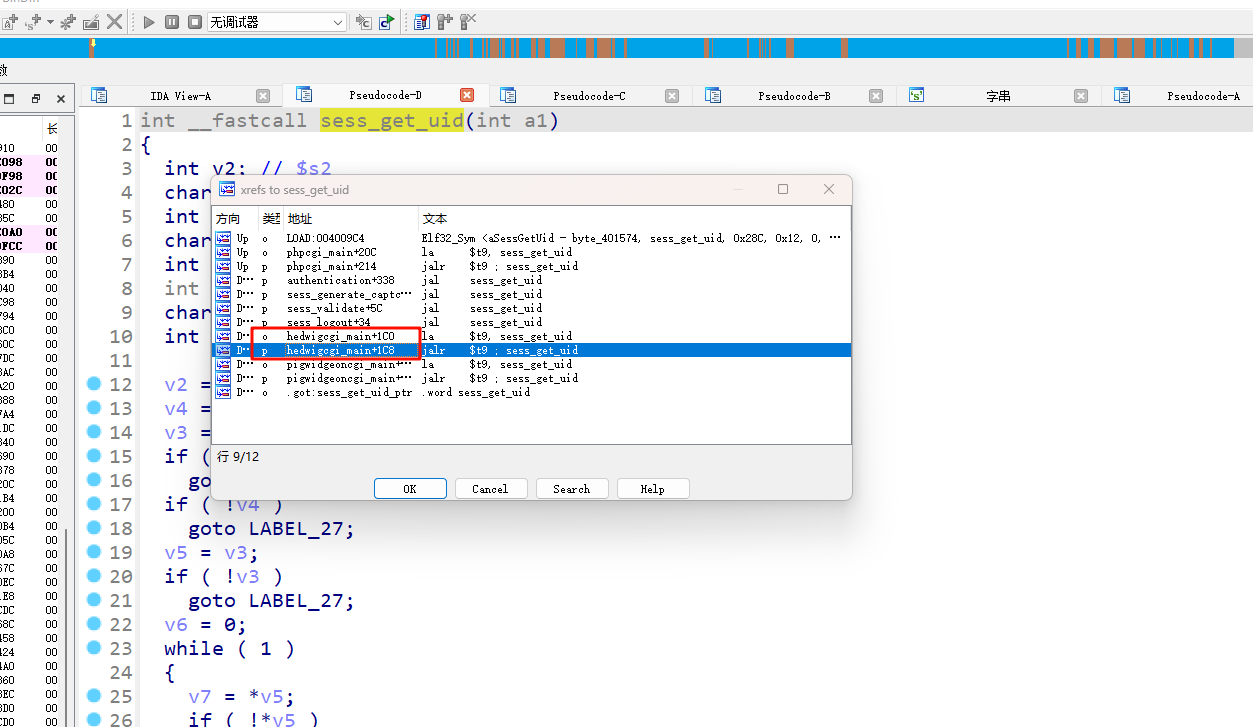Close the IDA View-A tab
This screenshot has height=727, width=1253.
[x=263, y=96]
